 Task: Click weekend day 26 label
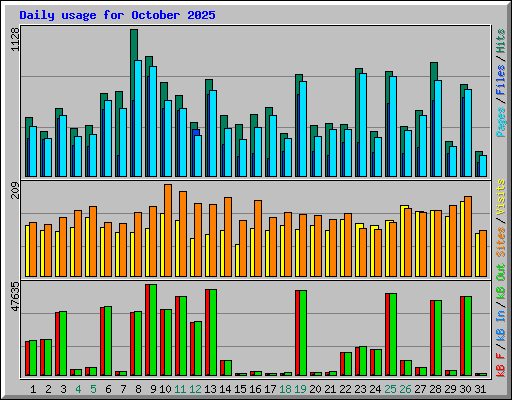coord(405,389)
